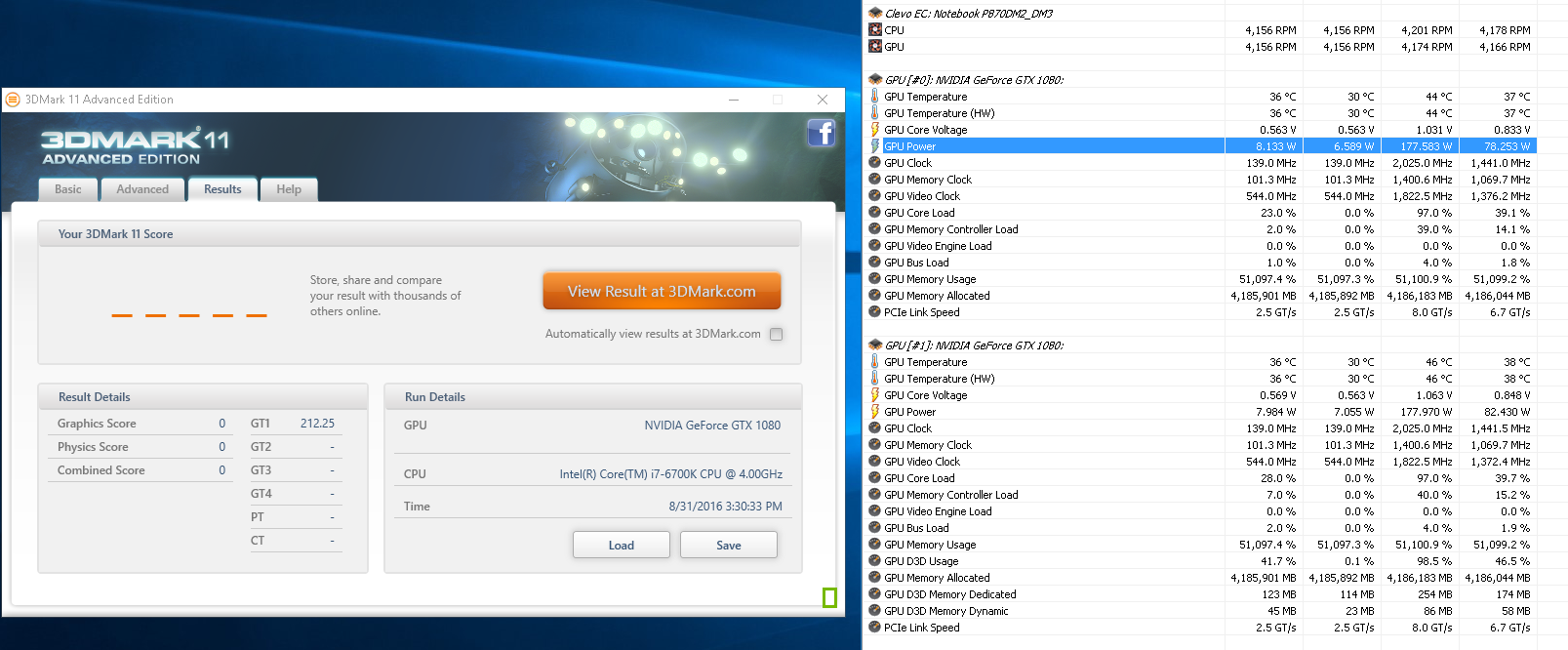This screenshot has height=650, width=1568.
Task: Click the 98.5 % D3D usage value
Action: 1434,561
